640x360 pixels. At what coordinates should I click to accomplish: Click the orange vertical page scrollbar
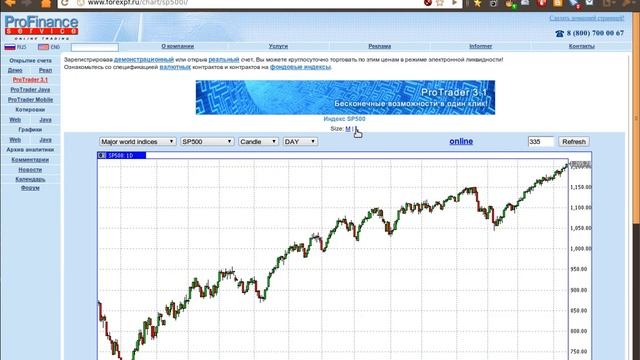(x=636, y=118)
